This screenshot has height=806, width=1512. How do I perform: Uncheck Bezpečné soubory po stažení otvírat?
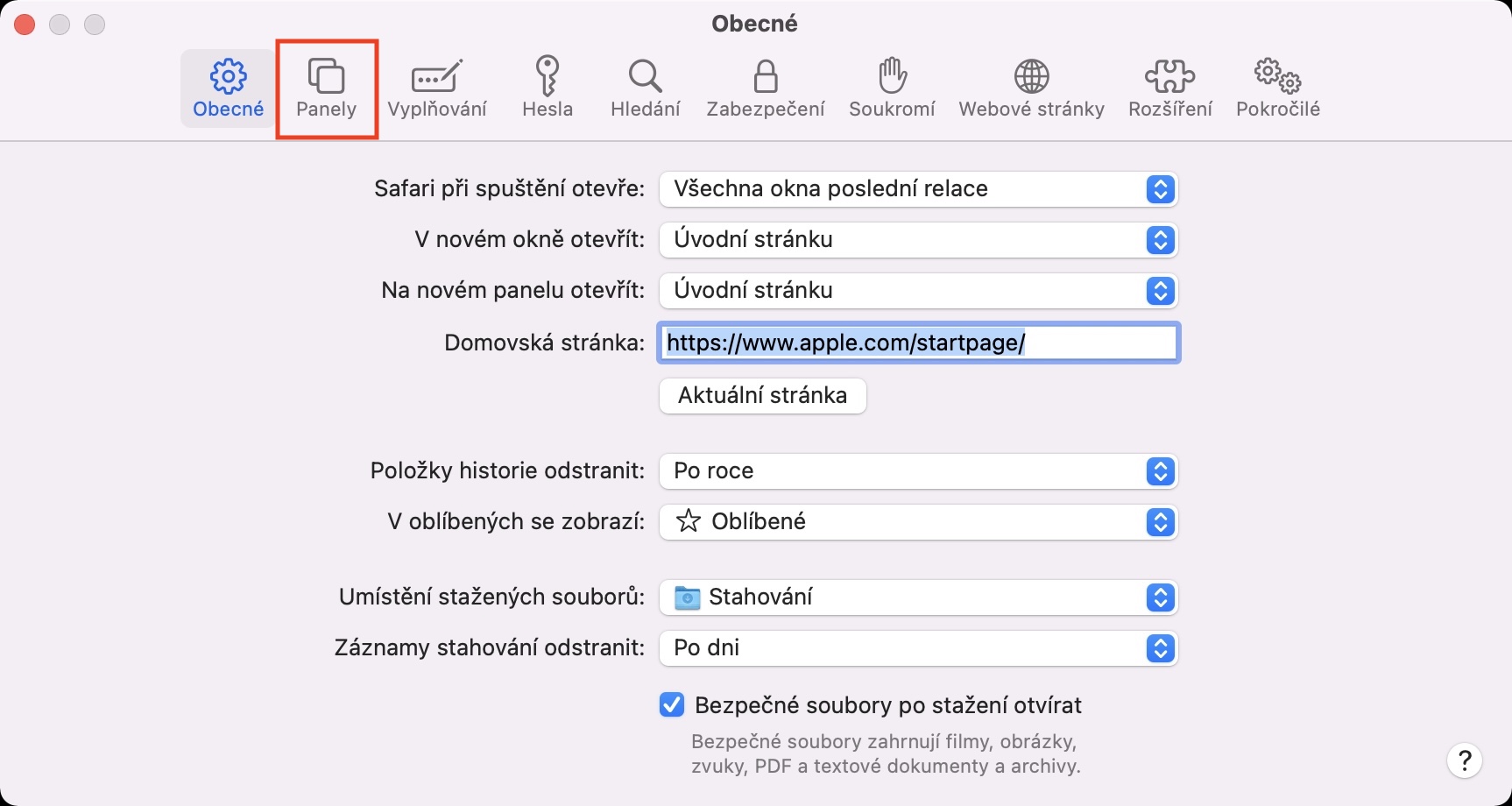pyautogui.click(x=672, y=704)
